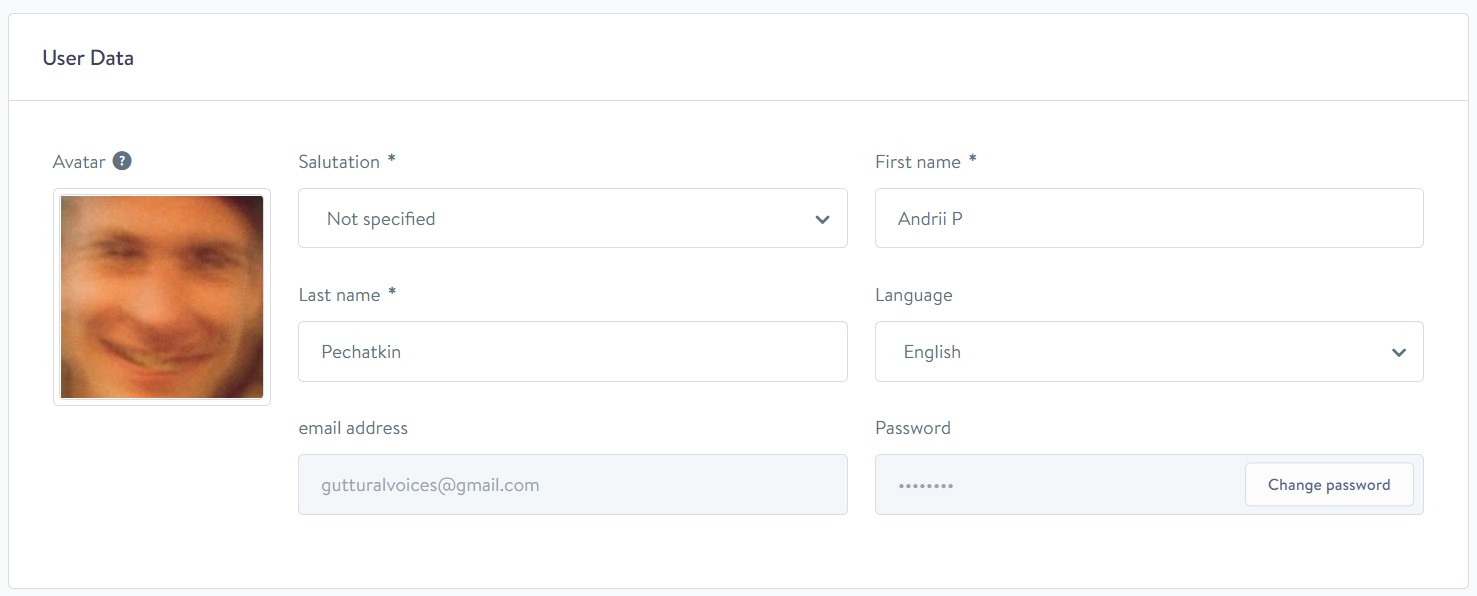Click the avatar profile picture
Viewport: 1477px width, 596px height.
tap(162, 297)
